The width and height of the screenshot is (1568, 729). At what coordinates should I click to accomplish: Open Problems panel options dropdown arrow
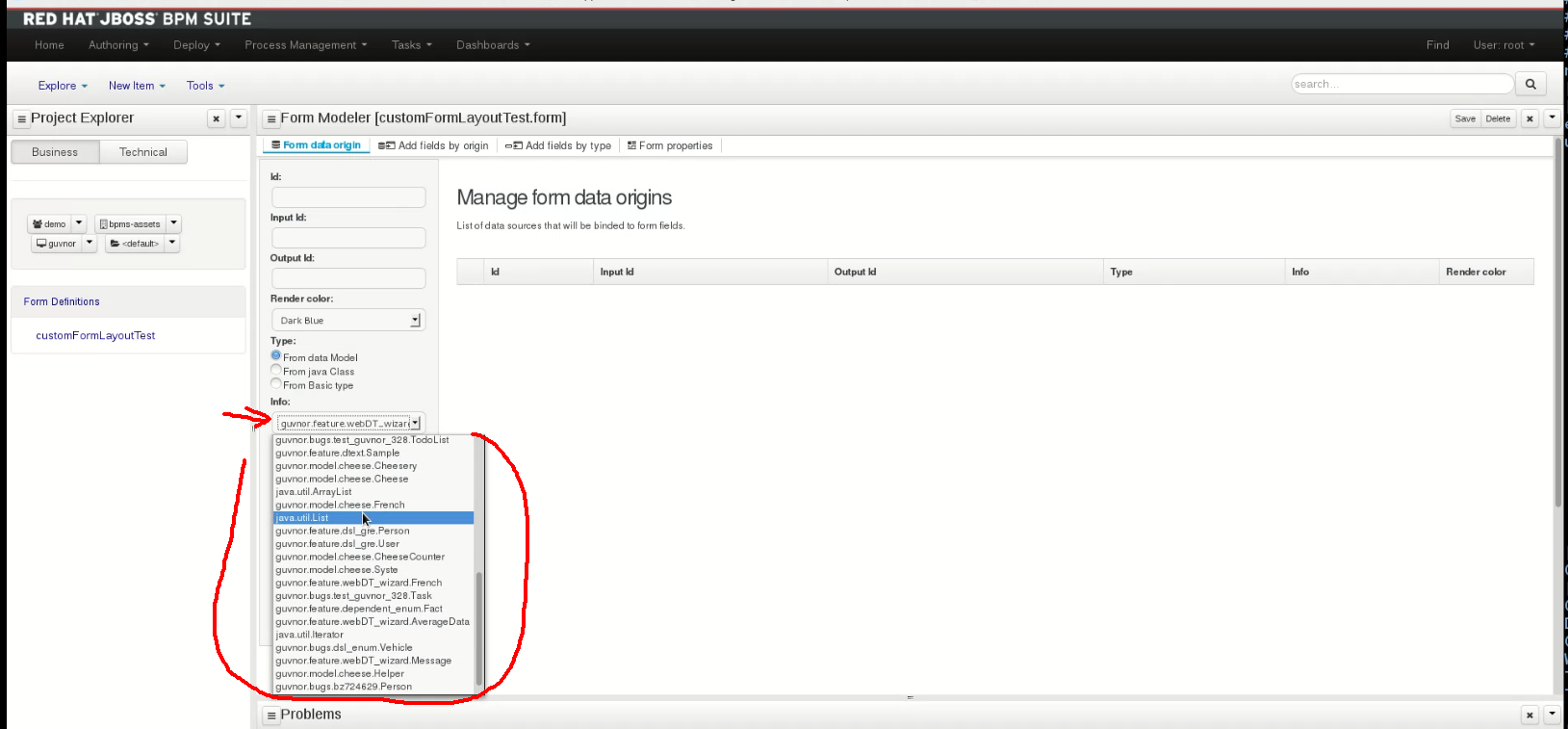1552,714
